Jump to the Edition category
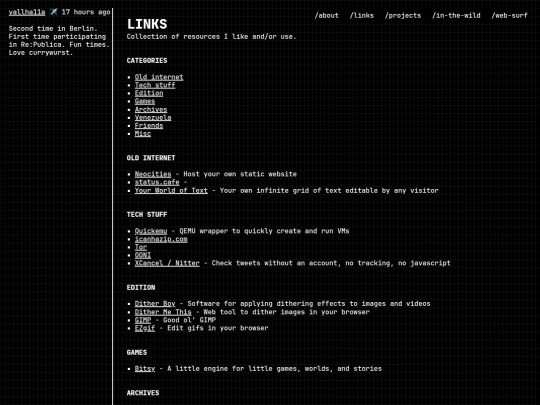Screen dimensions: 540x405 click(x=149, y=93)
